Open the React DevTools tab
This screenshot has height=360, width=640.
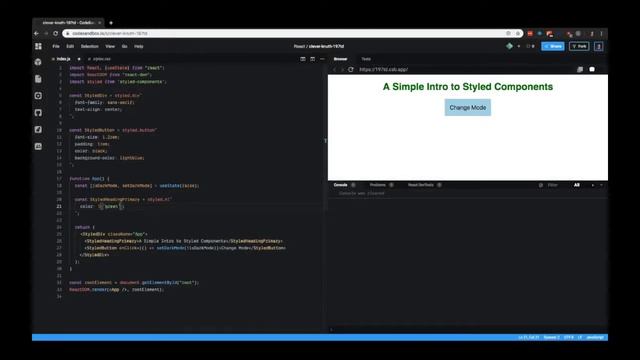tap(421, 185)
